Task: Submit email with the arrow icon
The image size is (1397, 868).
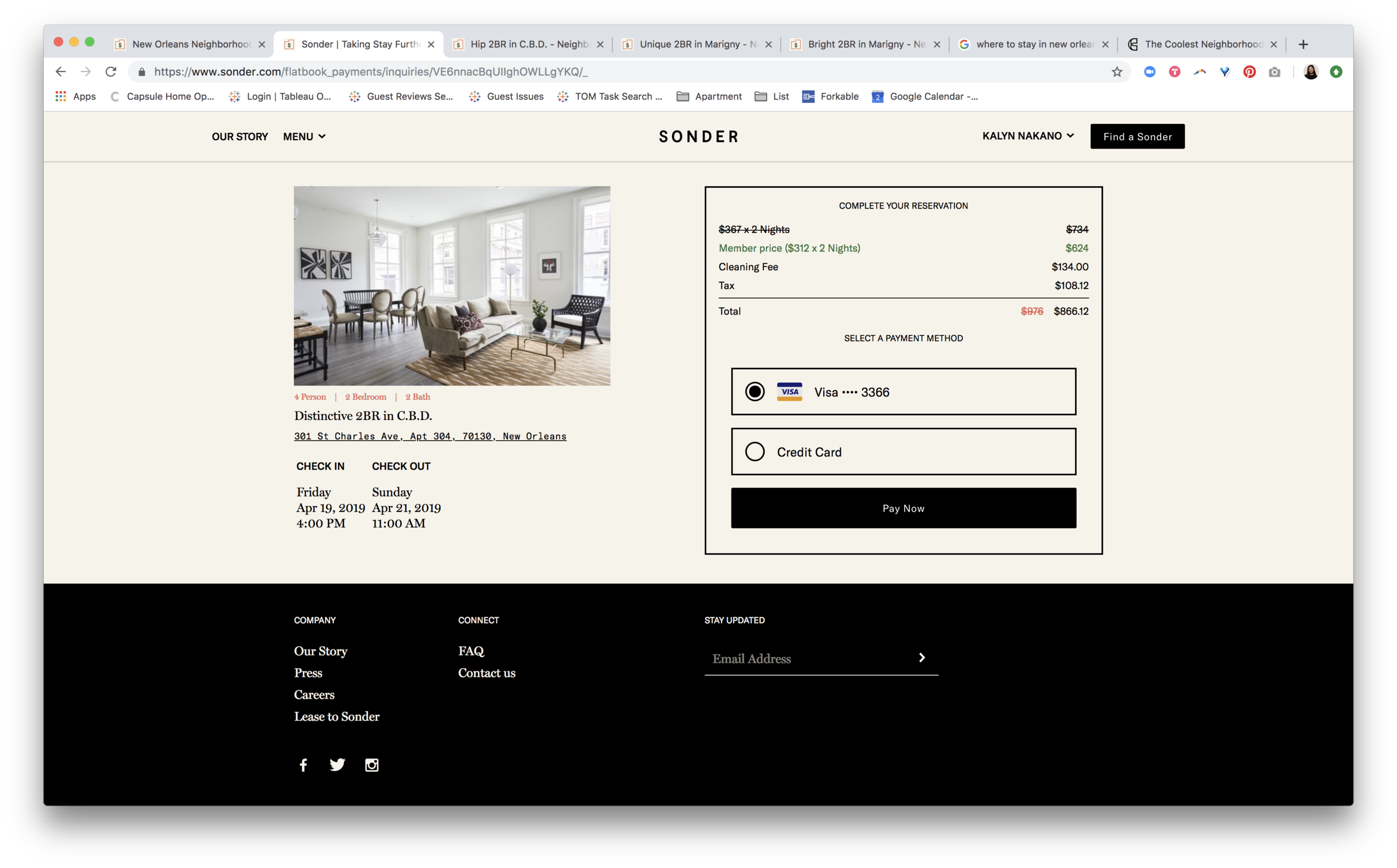Action: pos(921,657)
